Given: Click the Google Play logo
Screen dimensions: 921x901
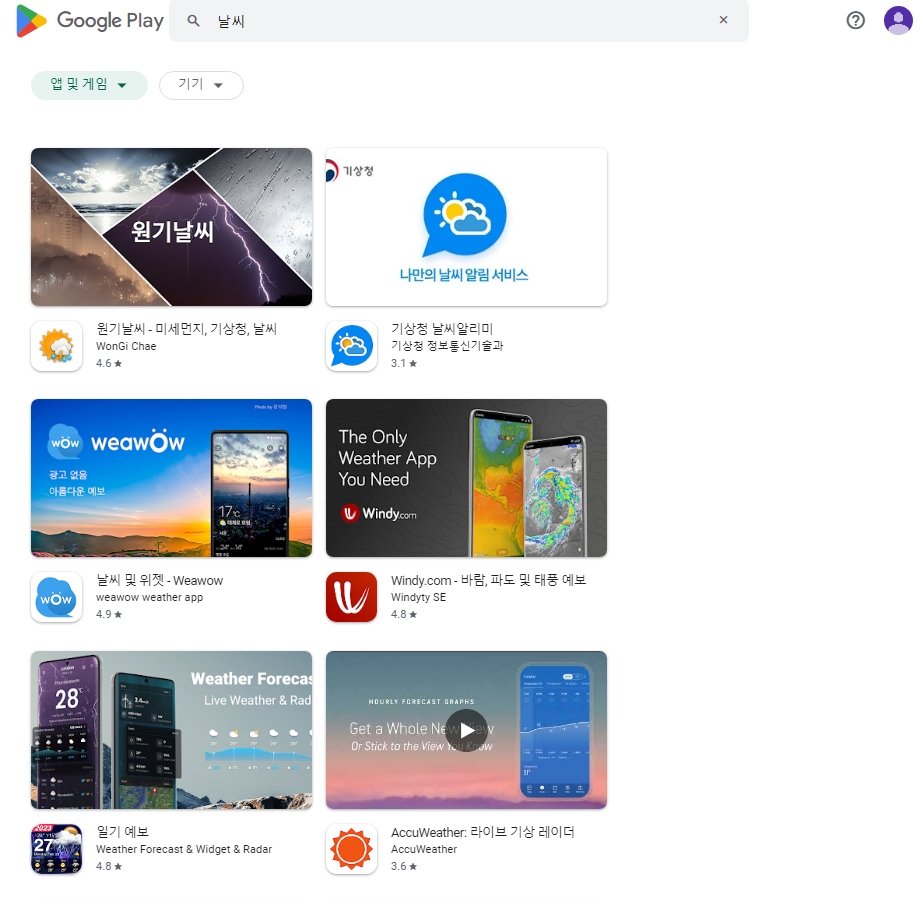Looking at the screenshot, I should [90, 21].
